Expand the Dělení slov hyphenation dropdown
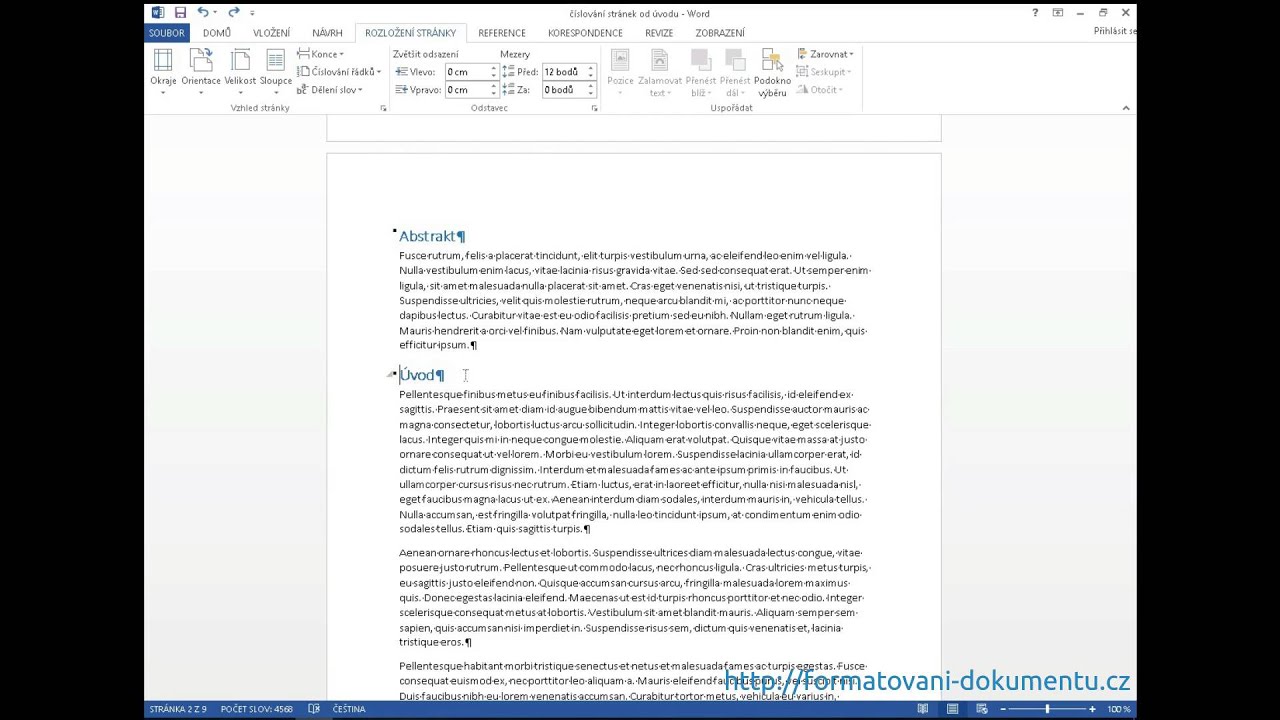 329,90
